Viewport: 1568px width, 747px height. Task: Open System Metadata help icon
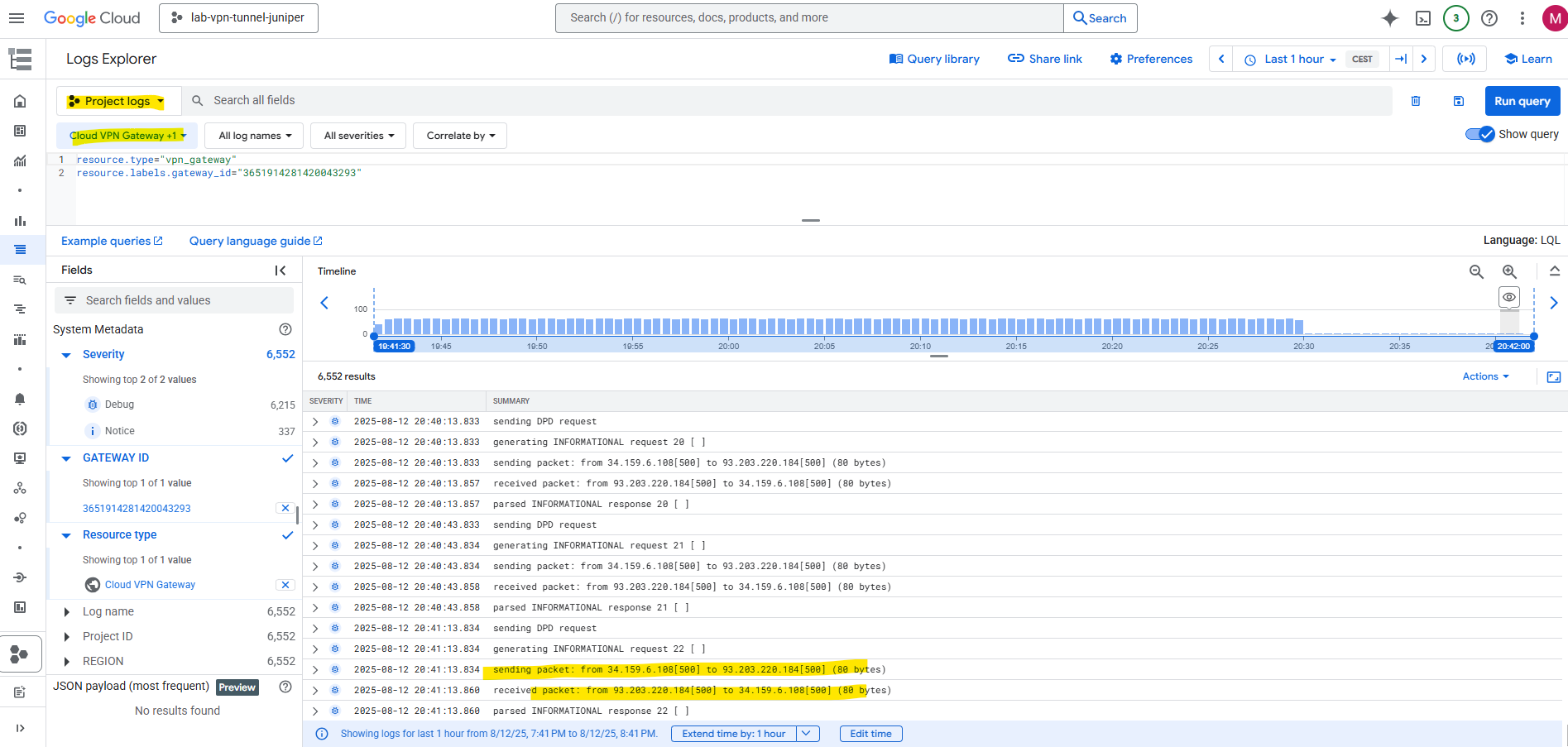285,329
